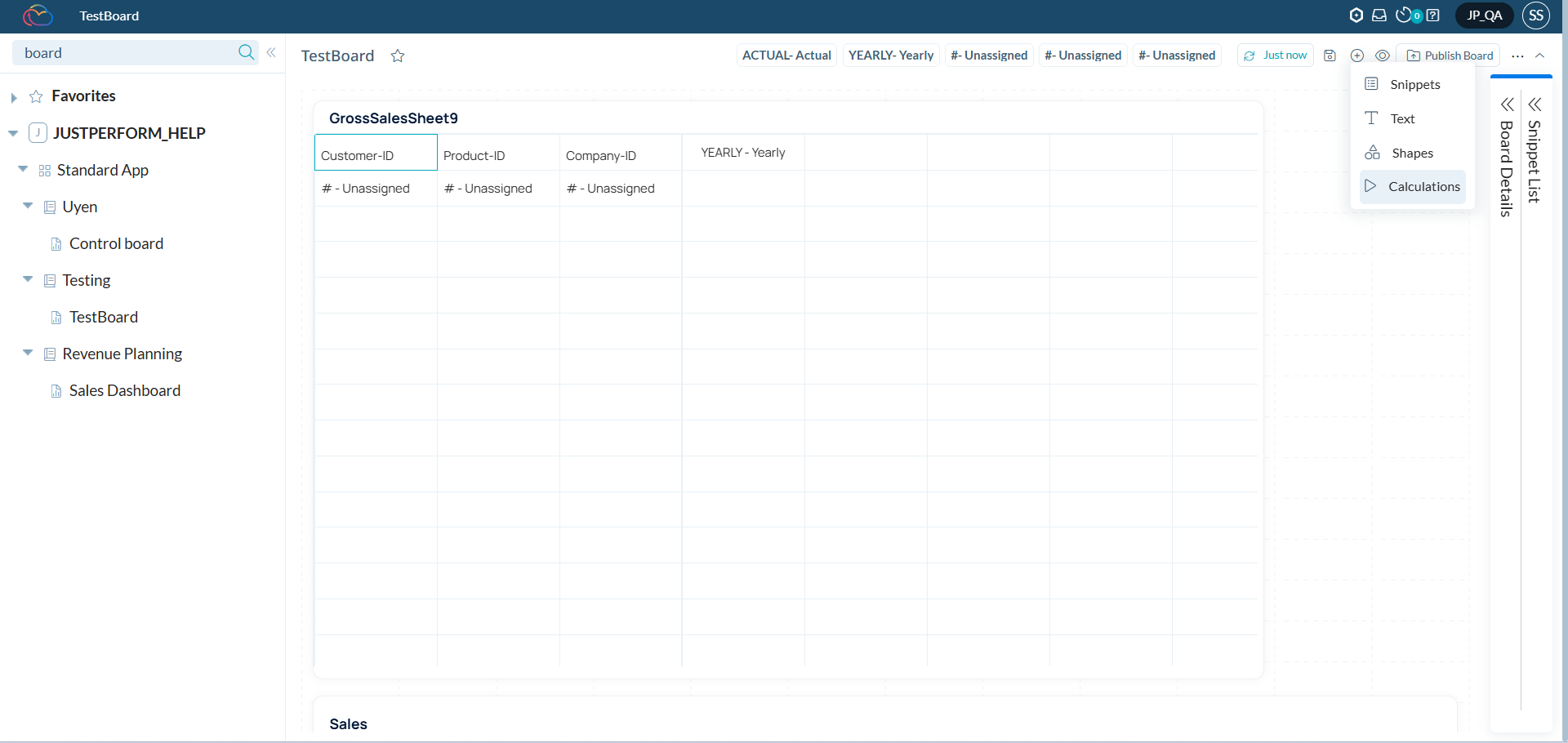The width and height of the screenshot is (1568, 743).
Task: Collapse the Revenue Planning folder
Action: coord(28,353)
